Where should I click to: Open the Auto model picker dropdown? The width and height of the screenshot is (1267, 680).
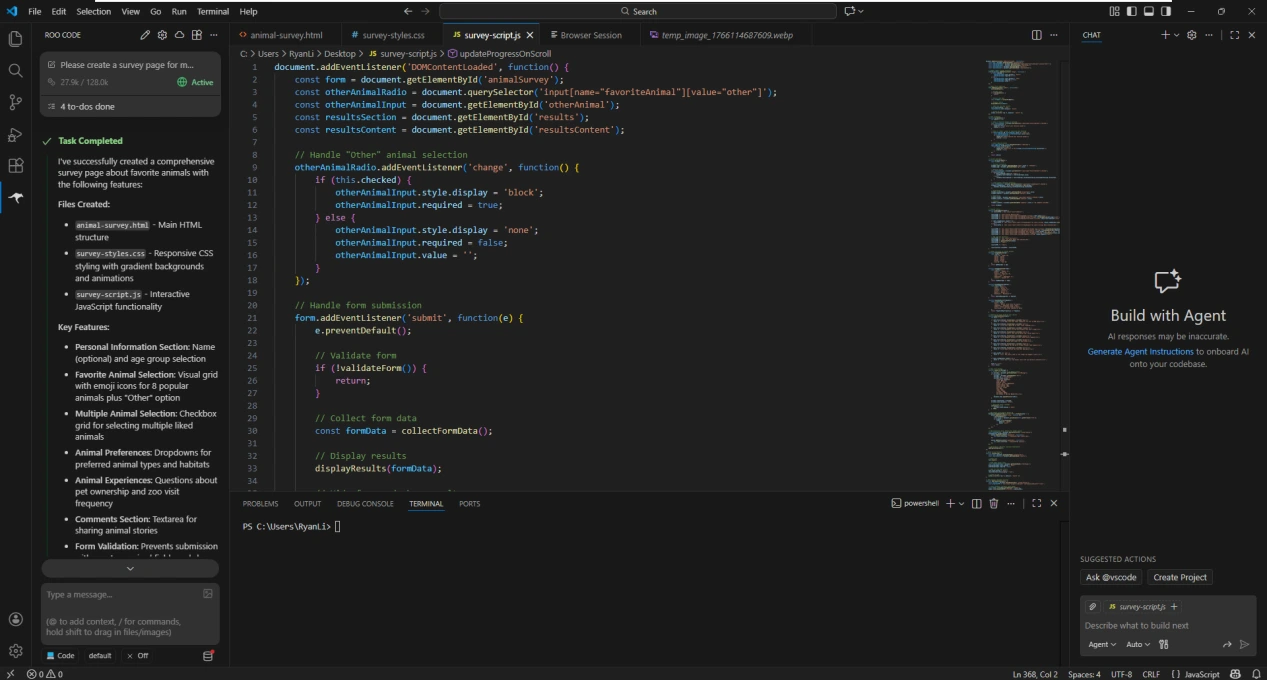click(x=1137, y=644)
